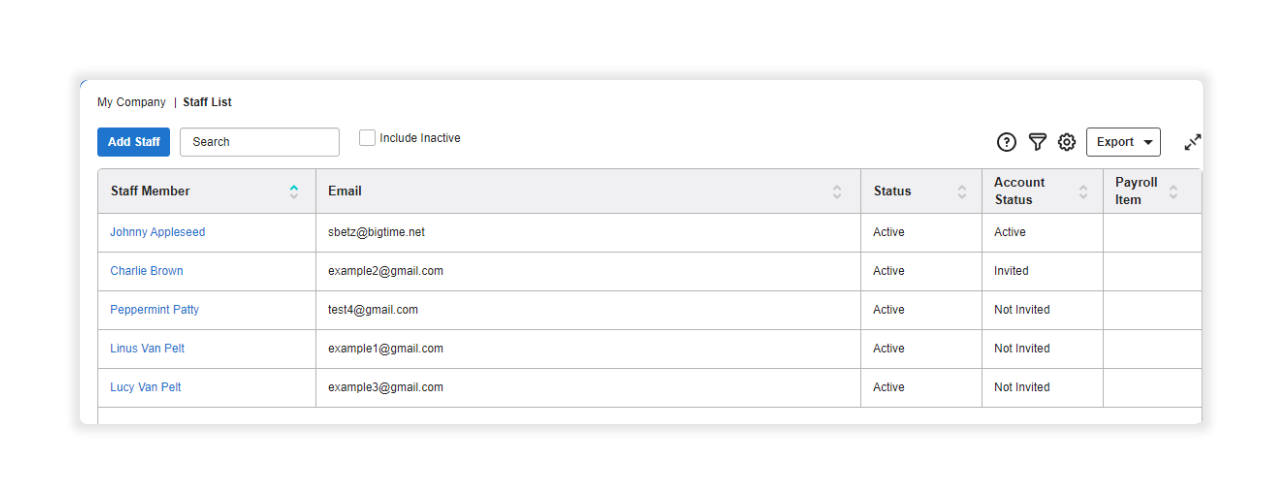Viewport: 1283px width, 504px height.
Task: Sort by Status column arrows
Action: pos(962,191)
